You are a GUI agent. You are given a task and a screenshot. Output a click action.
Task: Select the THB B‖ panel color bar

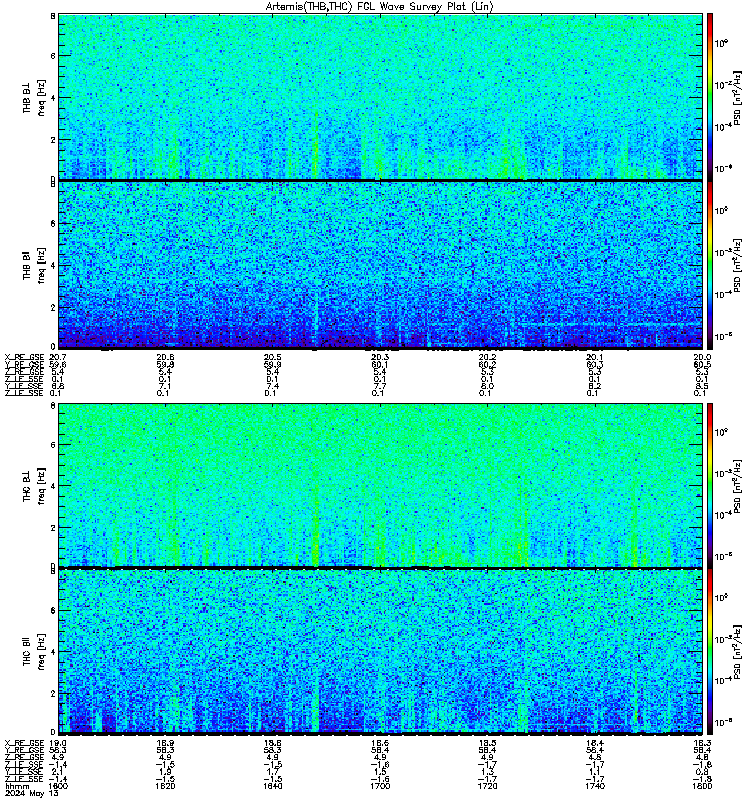tap(710, 265)
